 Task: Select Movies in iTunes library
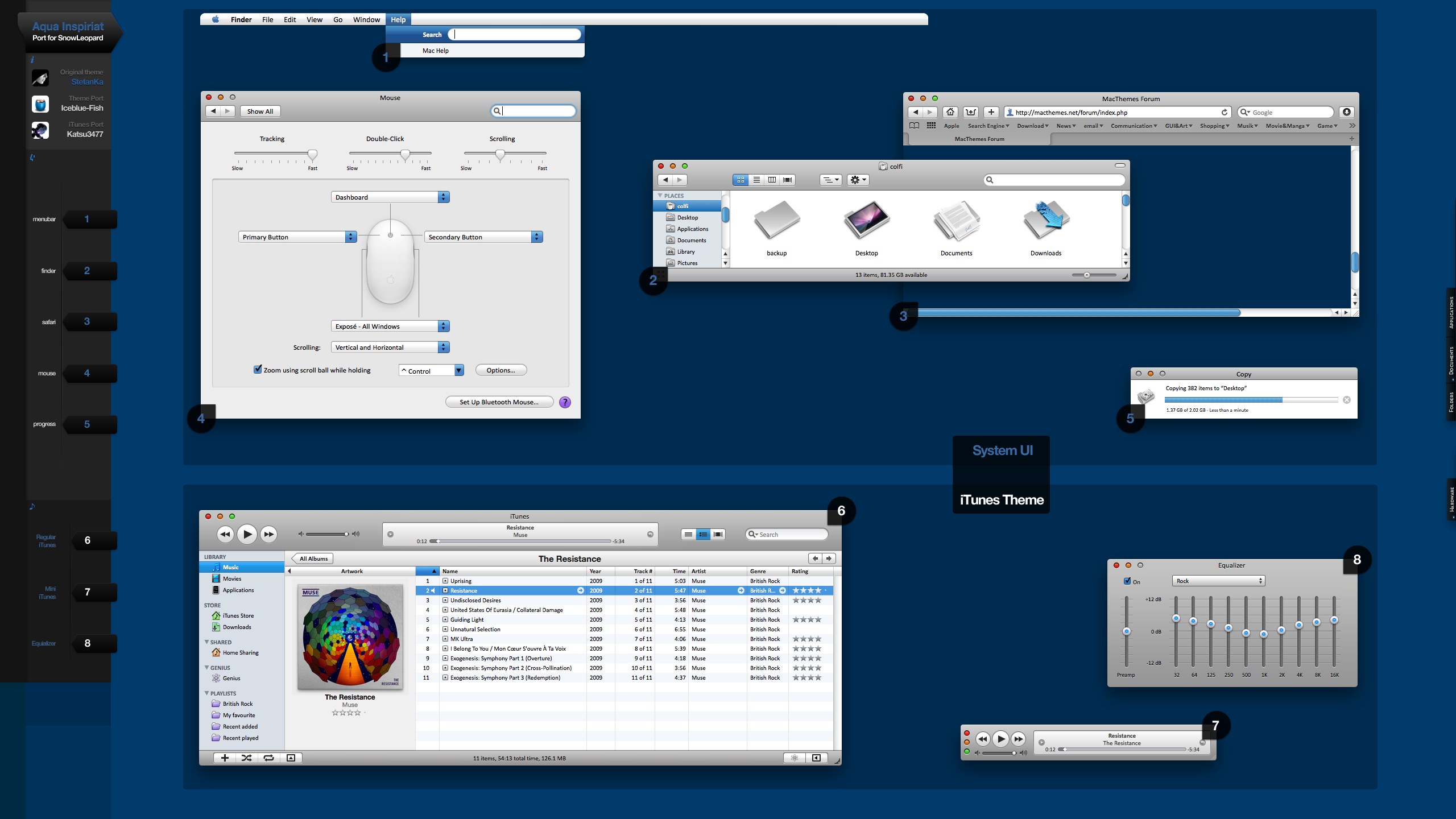click(231, 578)
